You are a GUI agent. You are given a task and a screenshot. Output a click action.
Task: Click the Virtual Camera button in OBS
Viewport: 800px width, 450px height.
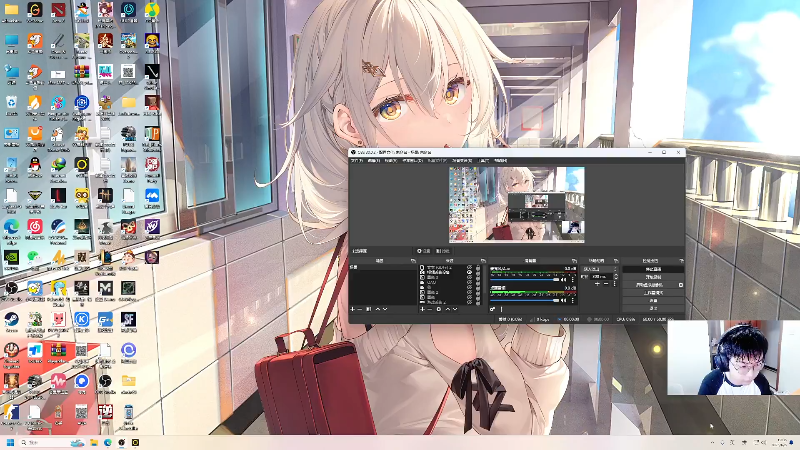click(x=649, y=285)
